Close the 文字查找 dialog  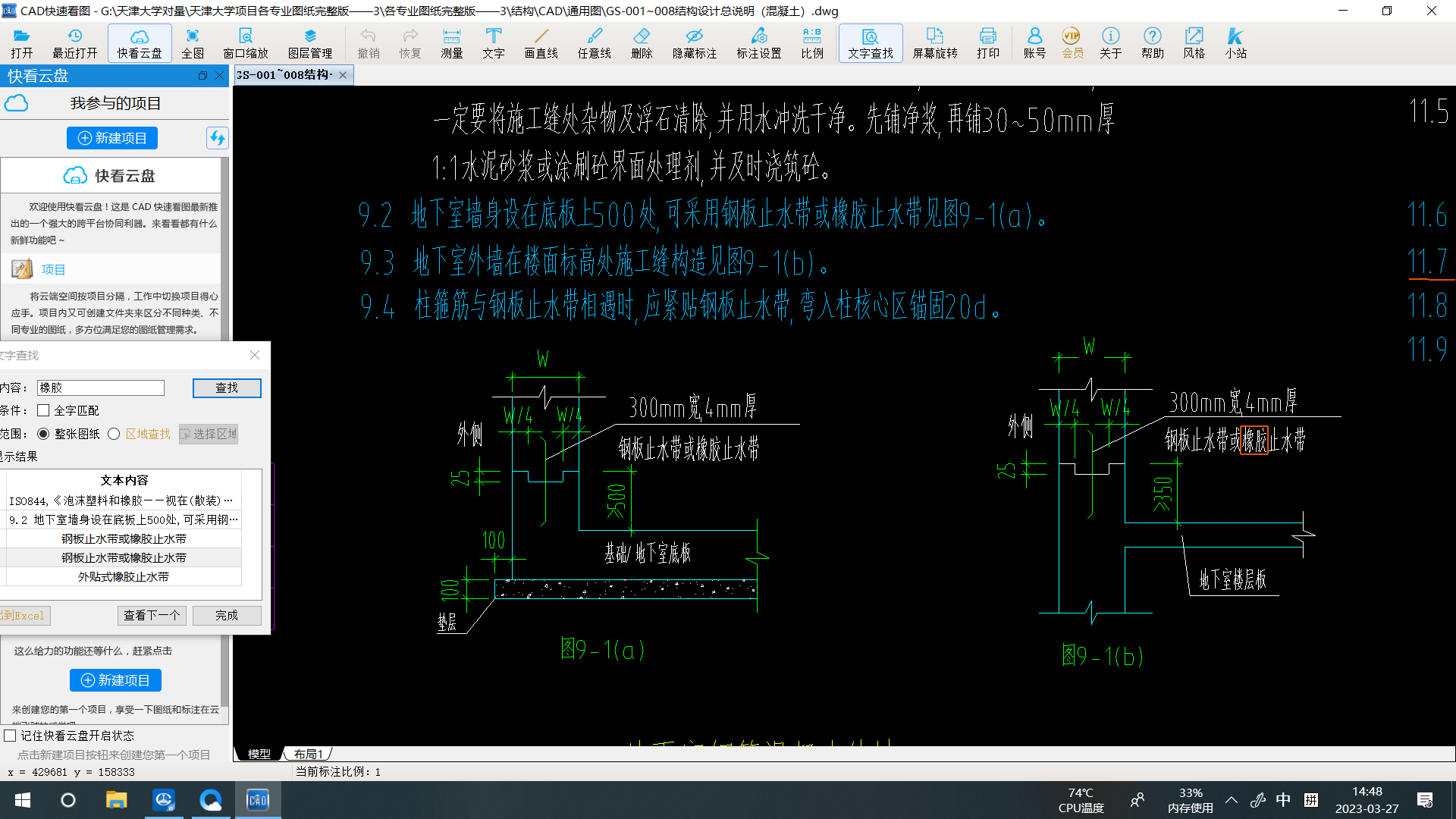(255, 355)
